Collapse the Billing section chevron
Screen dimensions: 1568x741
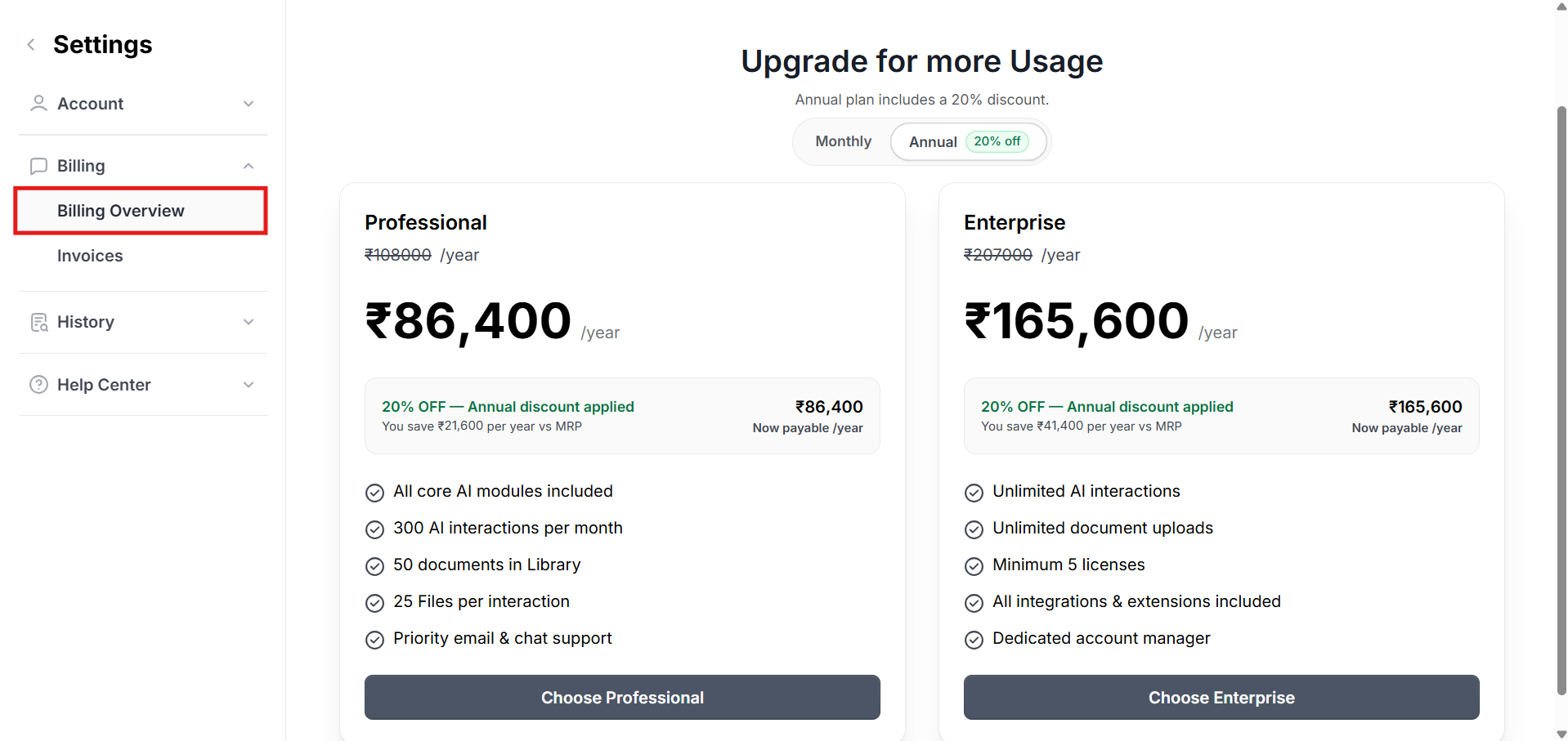(249, 166)
